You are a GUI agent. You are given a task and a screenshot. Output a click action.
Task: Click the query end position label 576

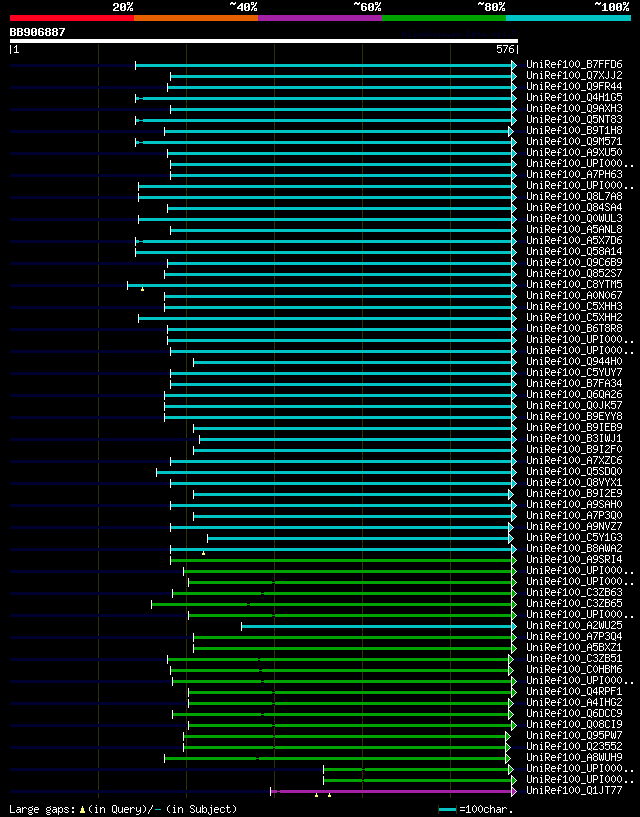point(505,49)
